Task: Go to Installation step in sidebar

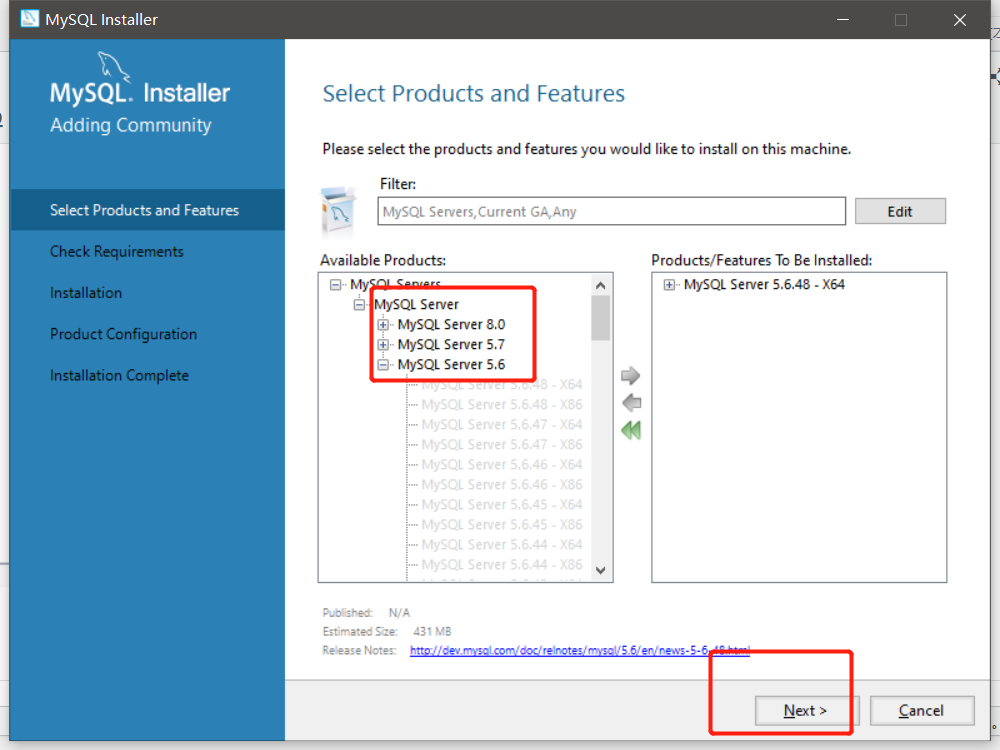Action: tap(85, 293)
